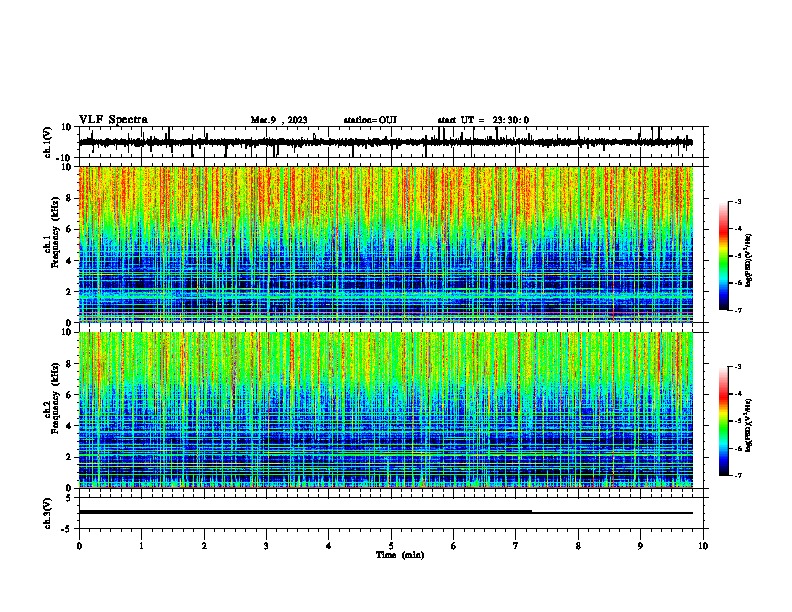Viewport: 792px width, 612px height.
Task: Click the '8' kHz tick of ch.2 spectrogram
Action: (x=70, y=364)
